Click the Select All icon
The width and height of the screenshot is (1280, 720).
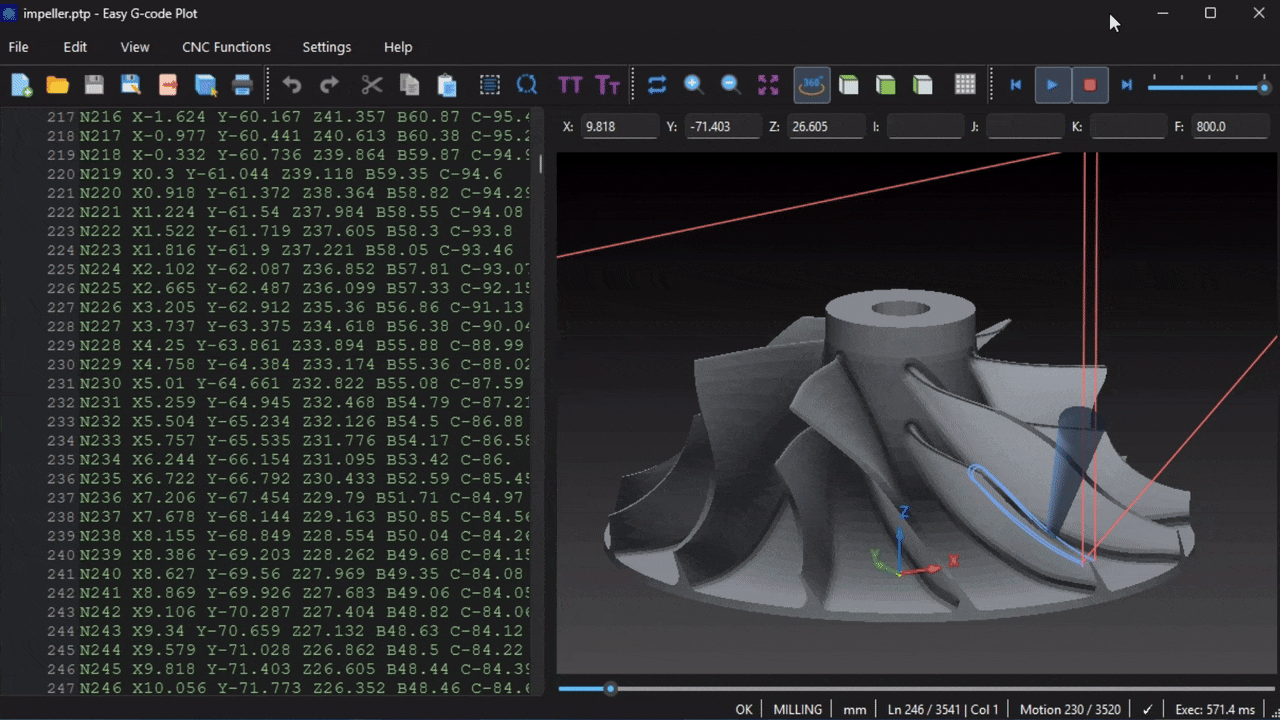click(490, 85)
